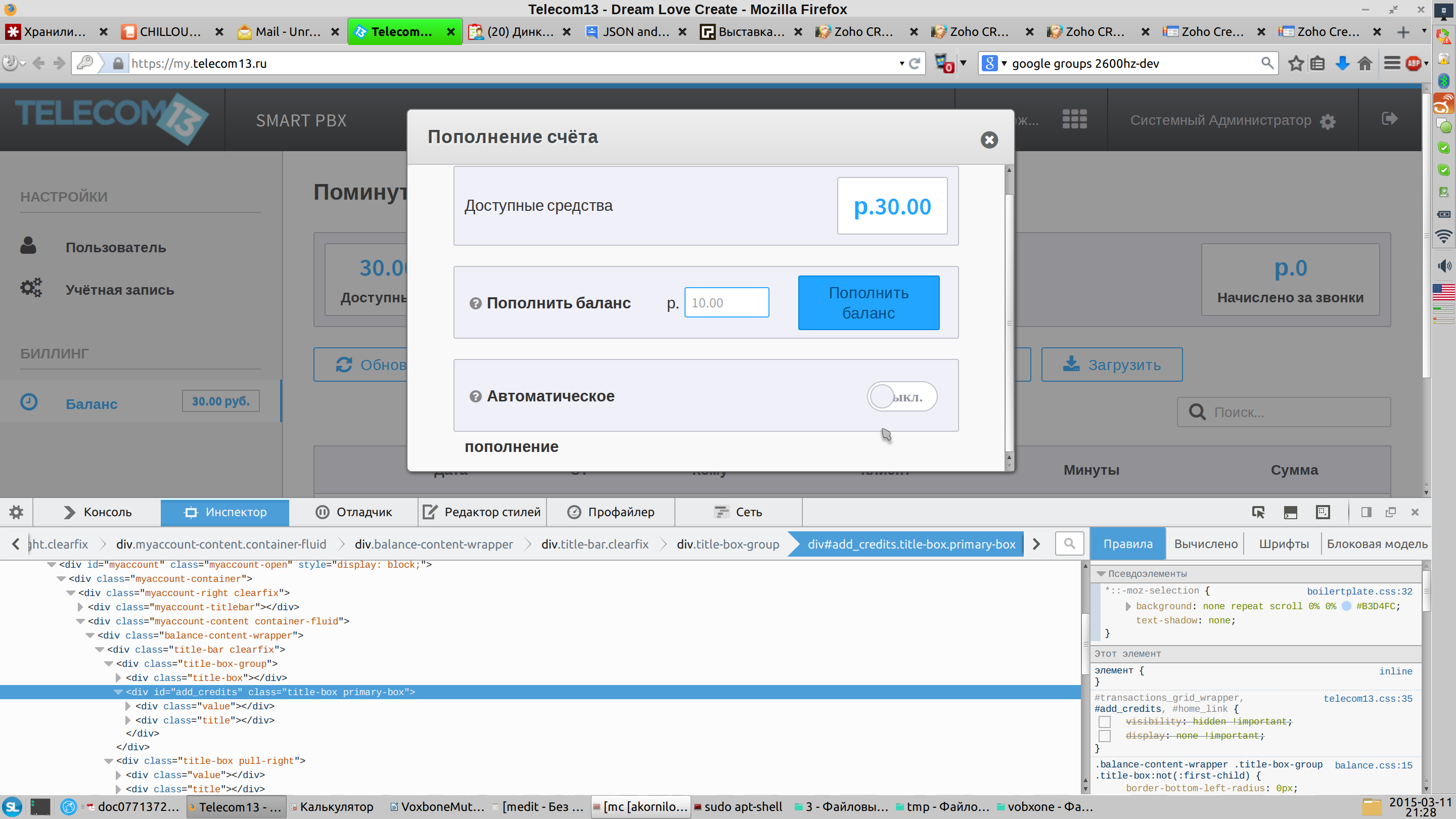Open the Профайлер tab
The width and height of the screenshot is (1456, 819).
tap(610, 512)
